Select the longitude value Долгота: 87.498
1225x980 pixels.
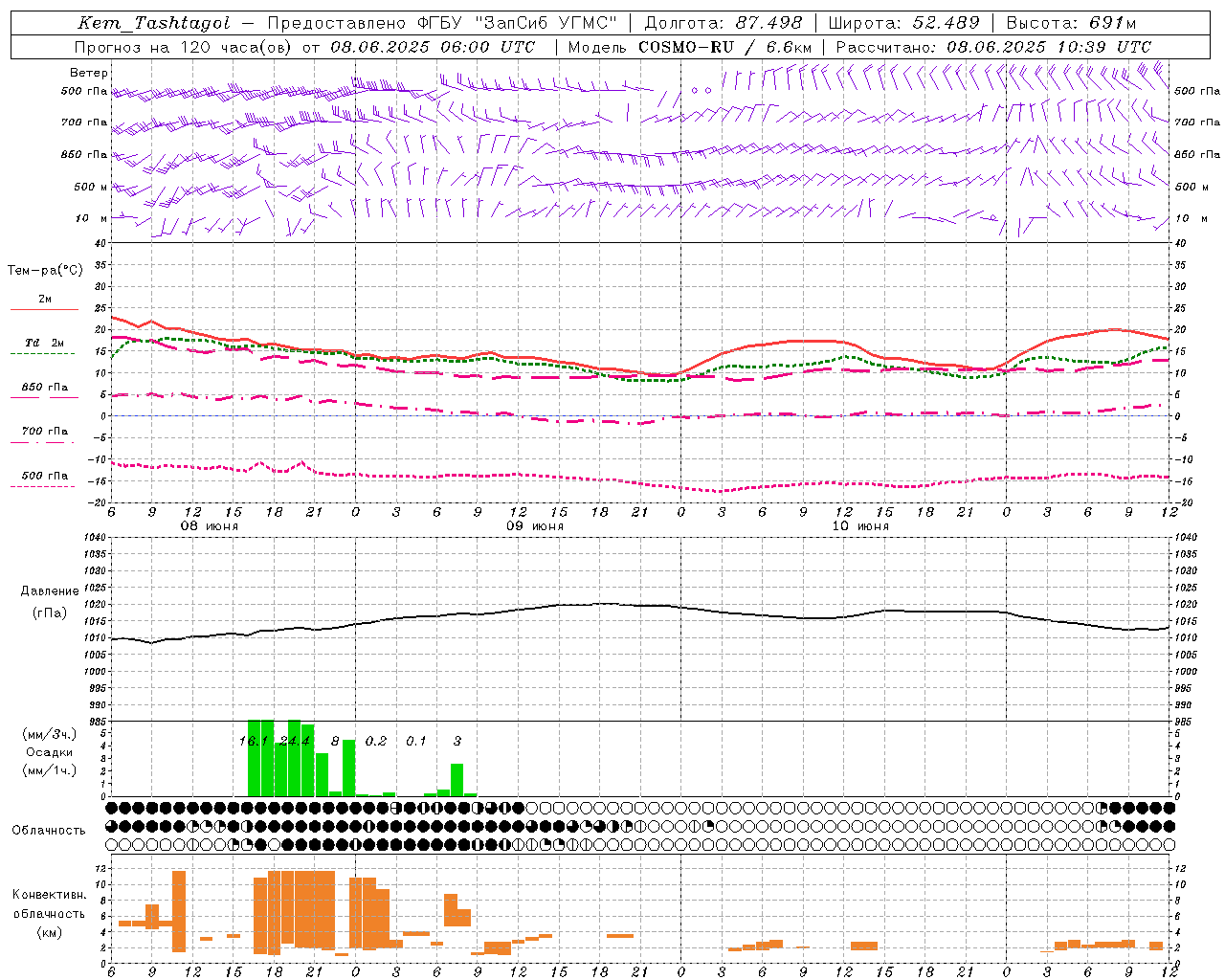click(x=724, y=23)
